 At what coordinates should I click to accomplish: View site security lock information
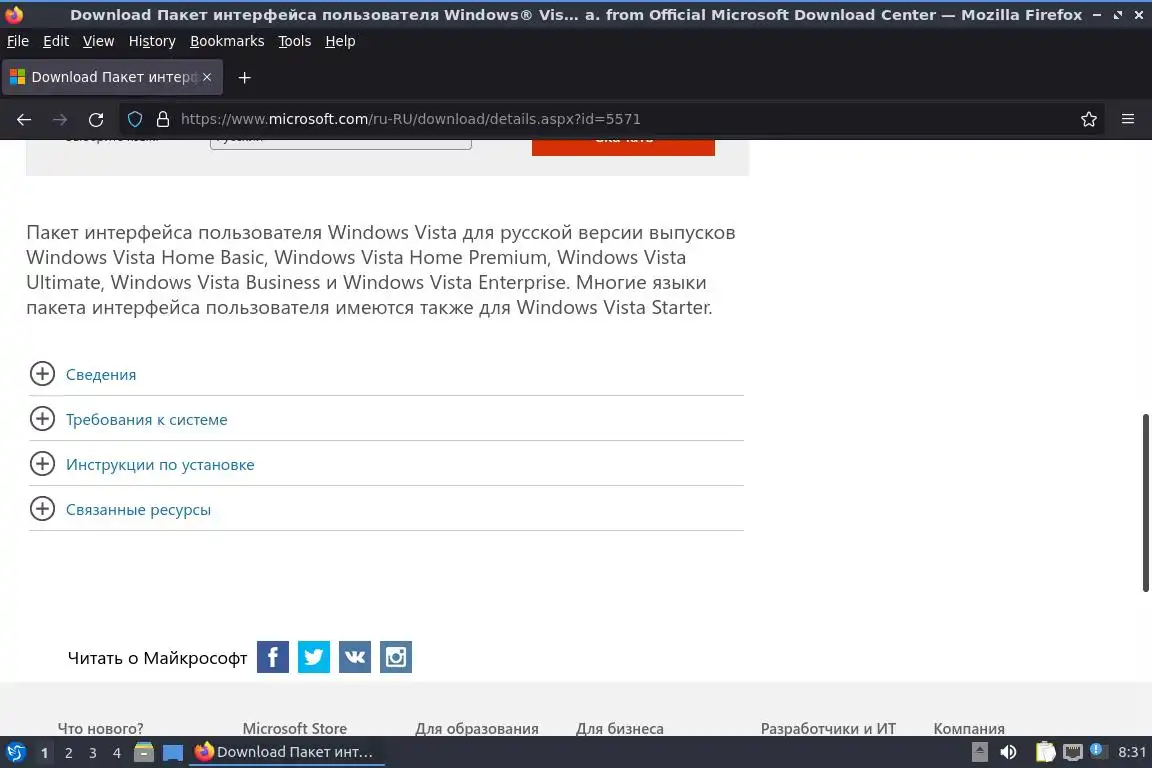tap(163, 119)
